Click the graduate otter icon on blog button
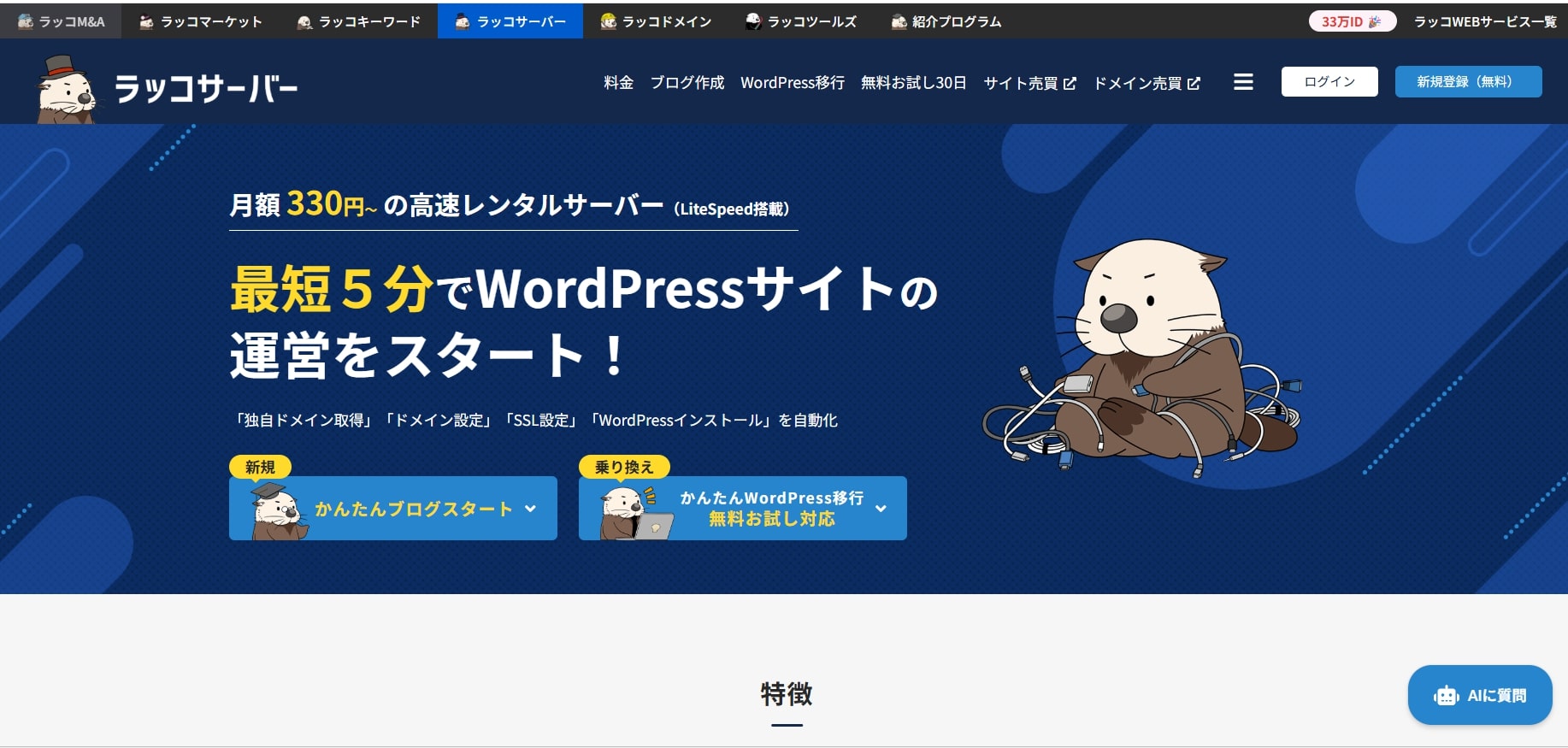 pyautogui.click(x=279, y=511)
